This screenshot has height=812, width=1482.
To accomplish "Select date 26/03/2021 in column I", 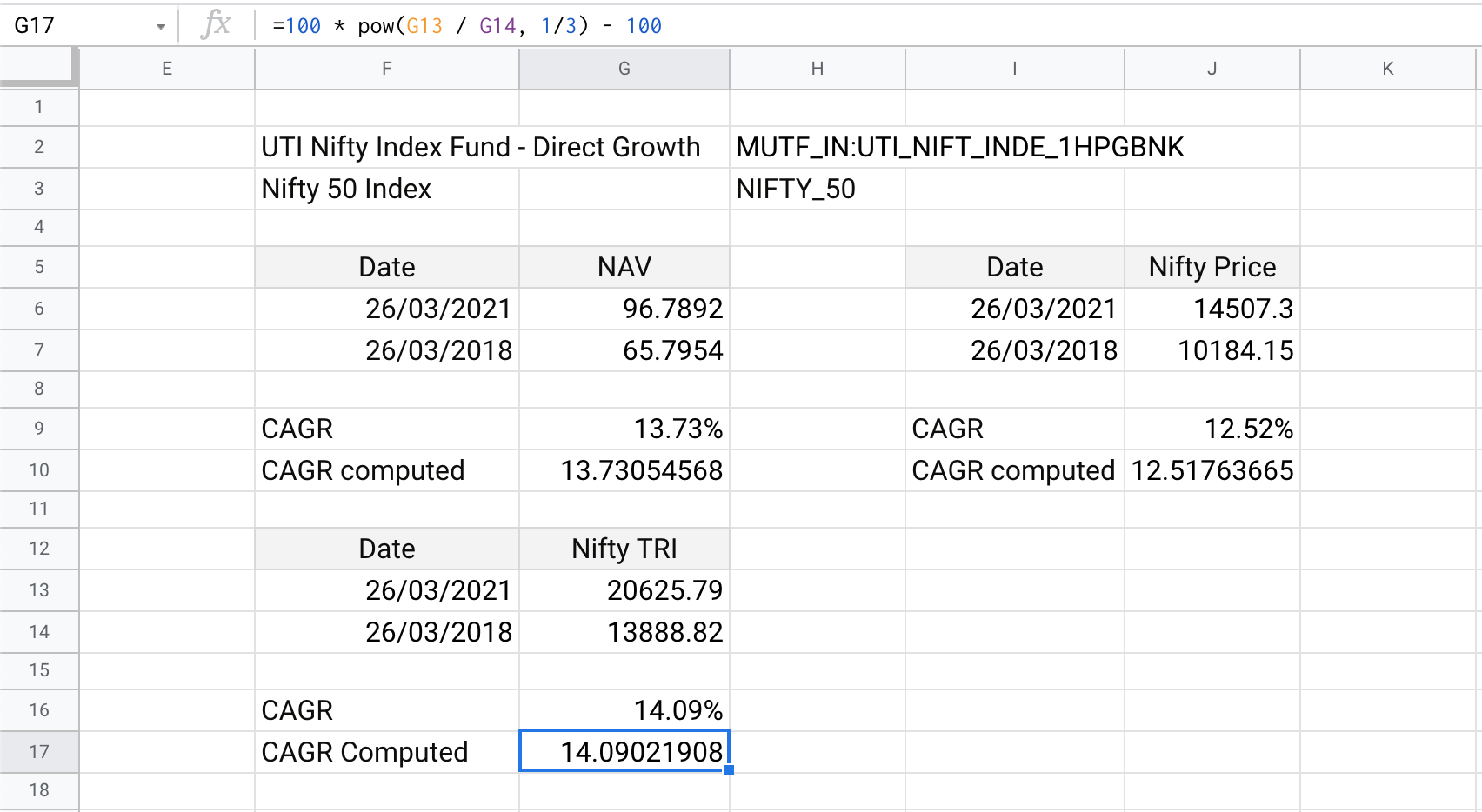I will point(1015,309).
